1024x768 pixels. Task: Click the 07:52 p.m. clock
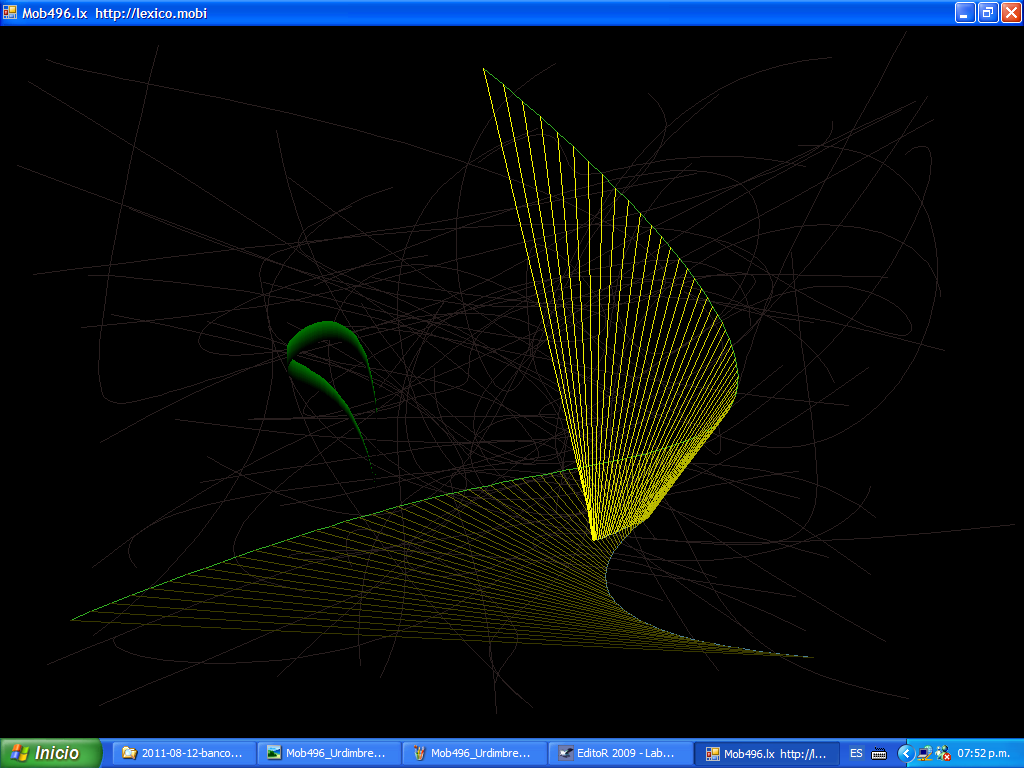click(x=987, y=753)
